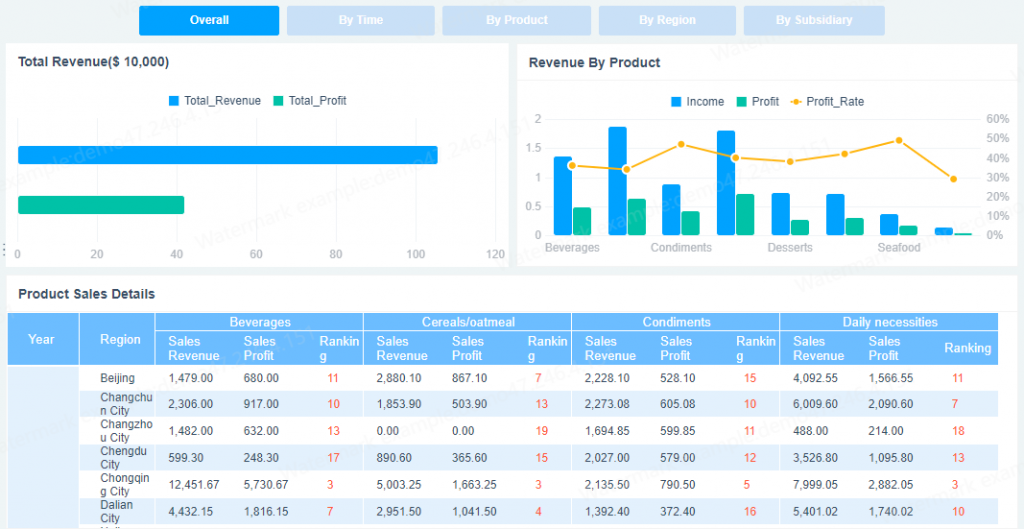
Task: Select the Profit_Rate point above Desserts
Action: 790,161
